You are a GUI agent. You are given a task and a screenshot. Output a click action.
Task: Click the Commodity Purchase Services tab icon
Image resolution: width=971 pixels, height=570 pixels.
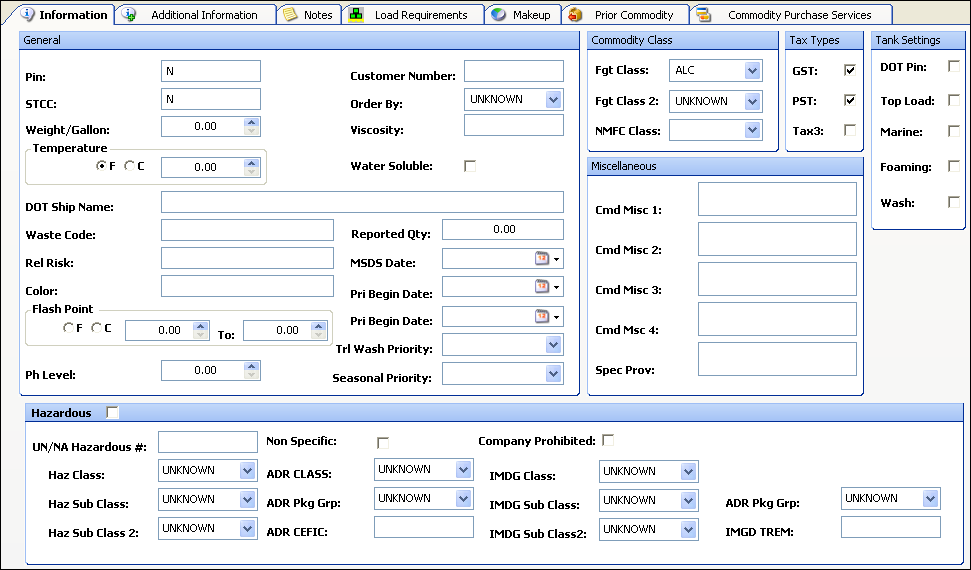pyautogui.click(x=704, y=15)
